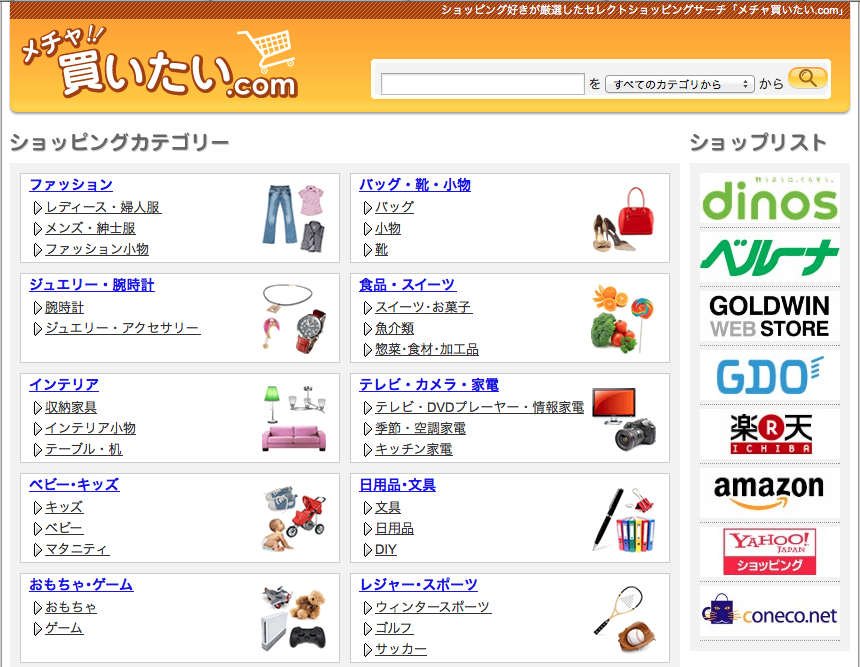Viewport: 860px width, 667px height.
Task: Click the dinos shop logo
Action: (x=768, y=203)
